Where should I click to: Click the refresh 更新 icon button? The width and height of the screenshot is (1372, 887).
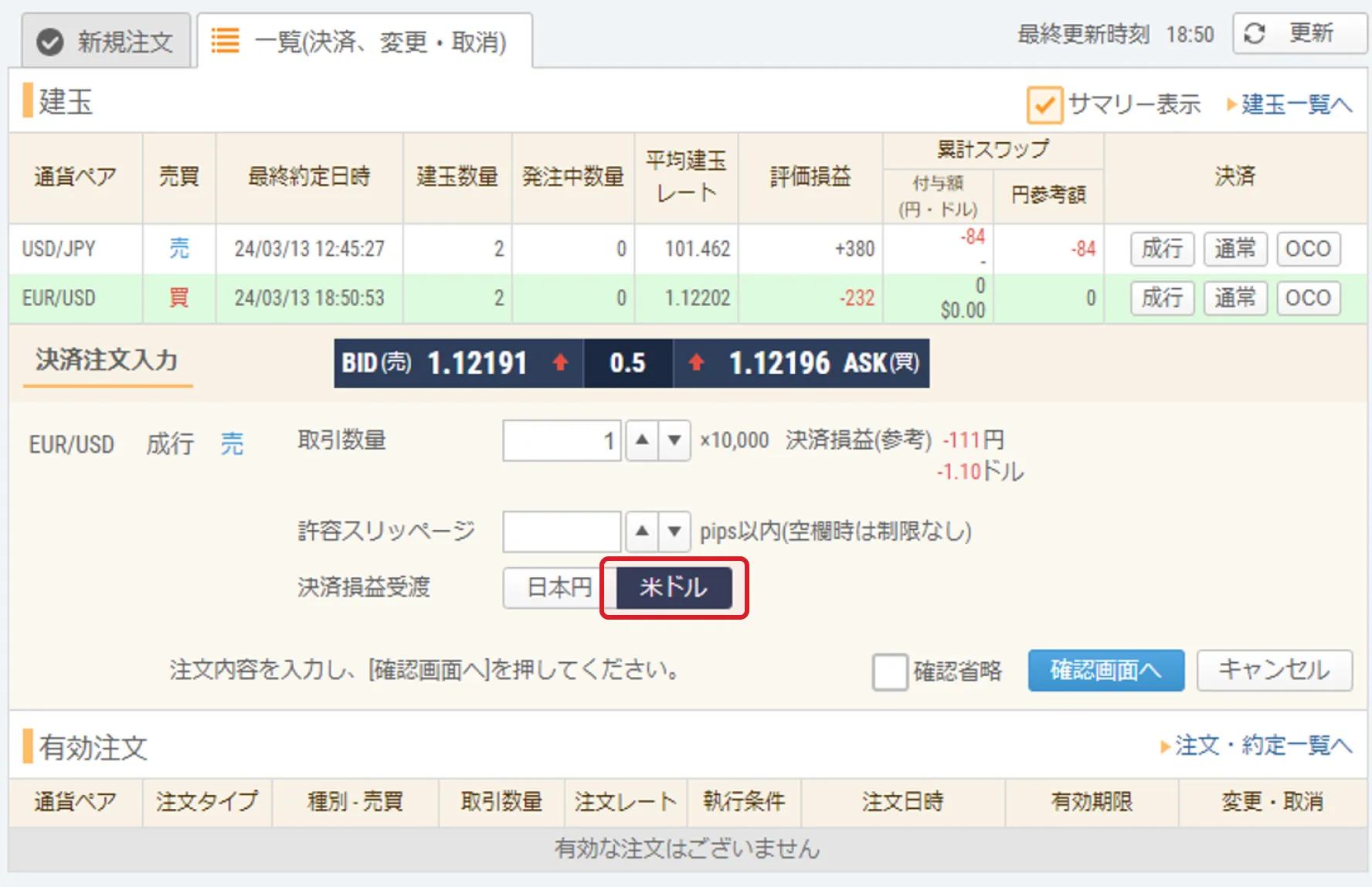pos(1299,33)
